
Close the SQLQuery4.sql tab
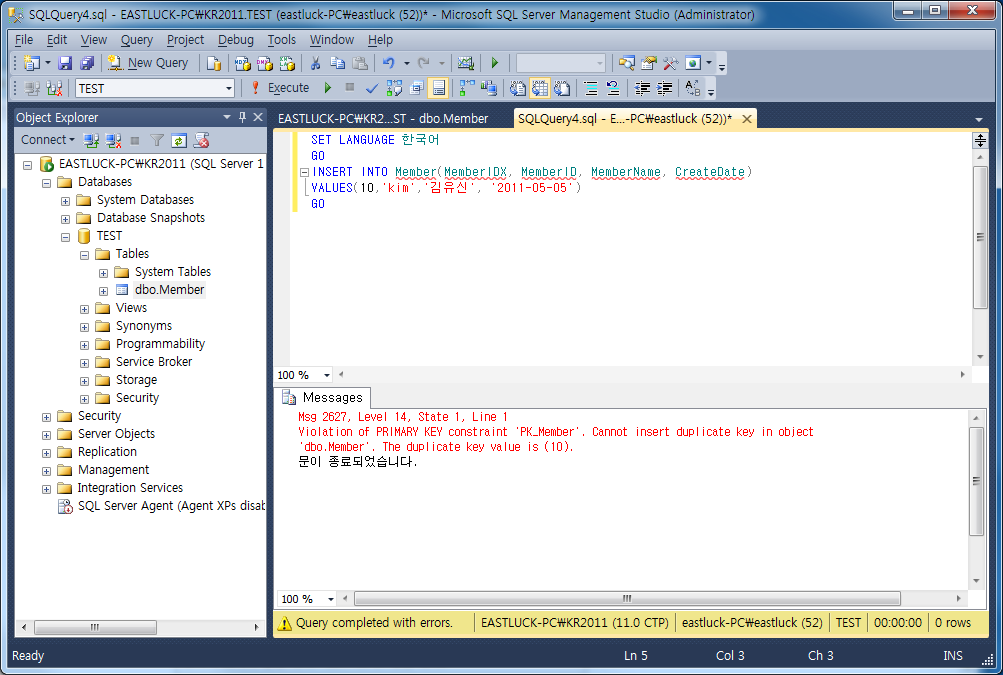click(746, 119)
